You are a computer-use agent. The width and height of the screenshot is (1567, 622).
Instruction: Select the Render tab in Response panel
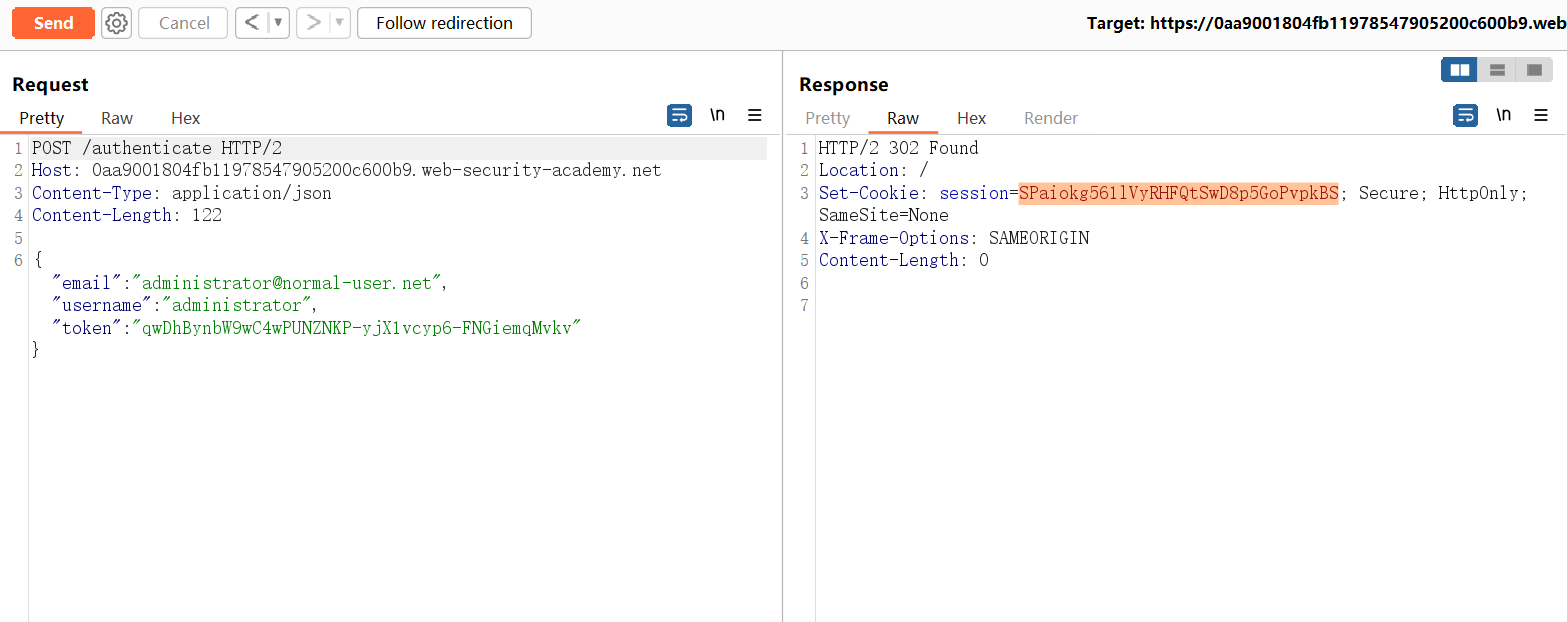[x=1050, y=118]
